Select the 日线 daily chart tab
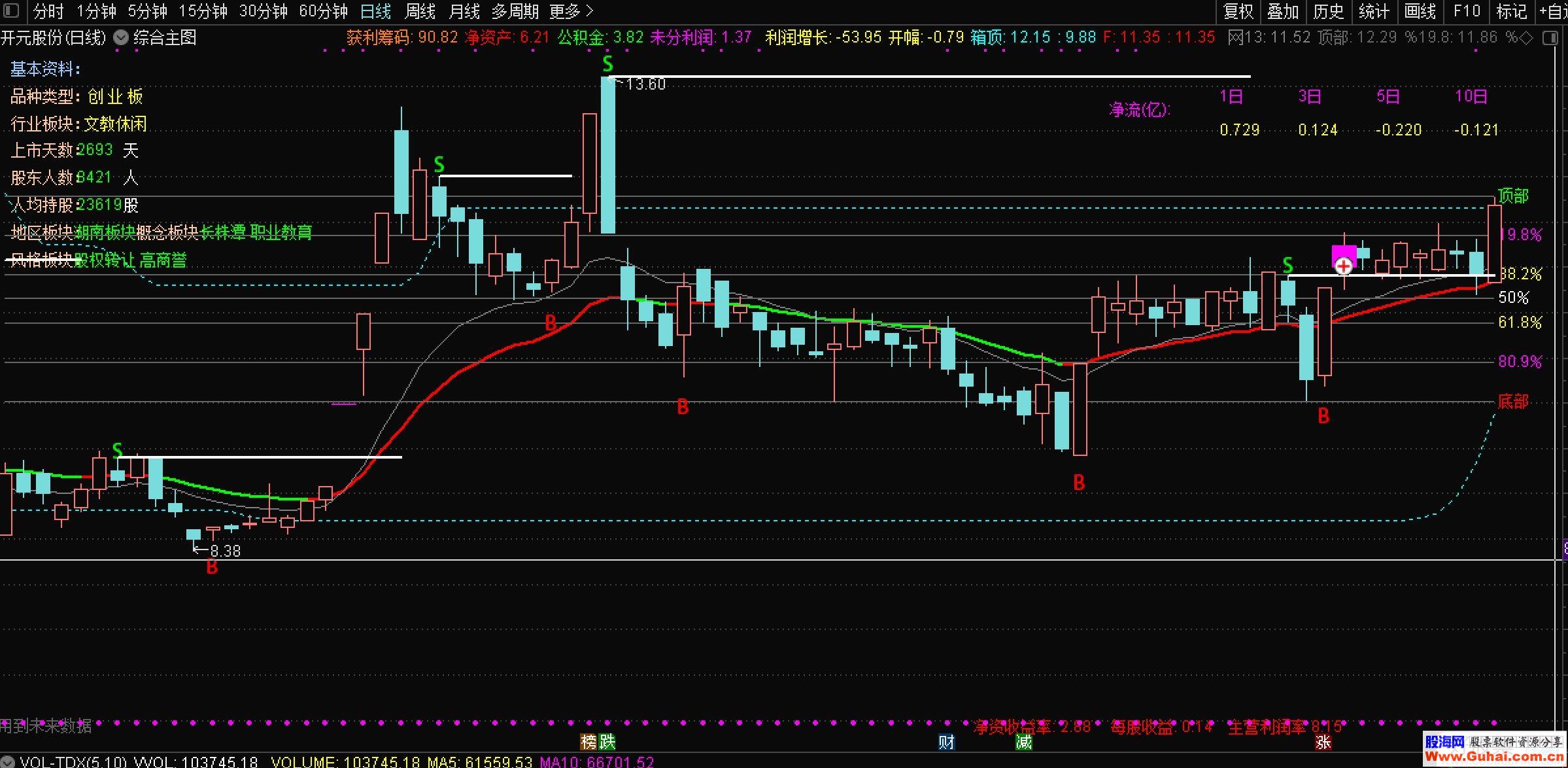The image size is (1568, 768). coord(375,11)
